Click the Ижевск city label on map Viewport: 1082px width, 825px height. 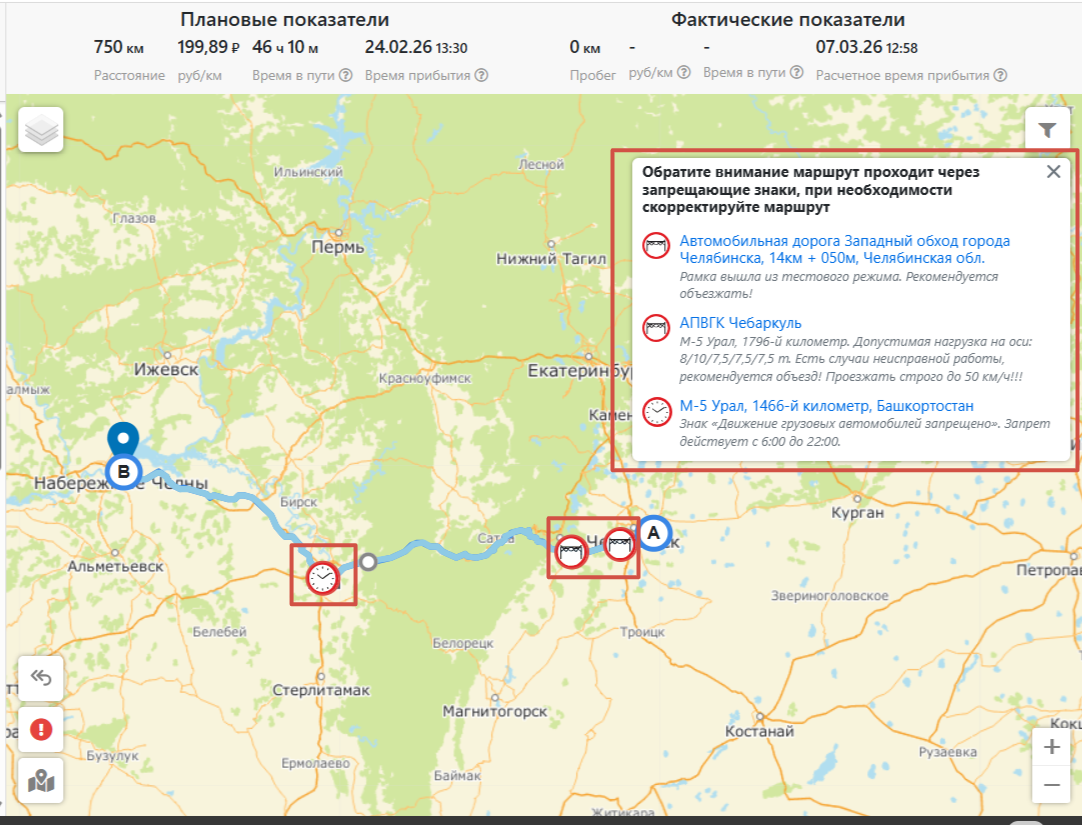coord(166,369)
